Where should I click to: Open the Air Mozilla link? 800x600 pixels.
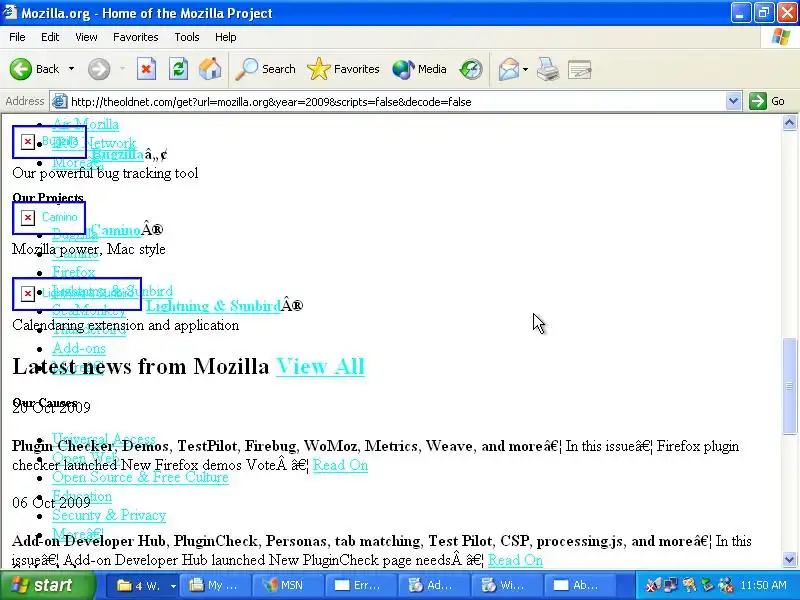pos(86,123)
